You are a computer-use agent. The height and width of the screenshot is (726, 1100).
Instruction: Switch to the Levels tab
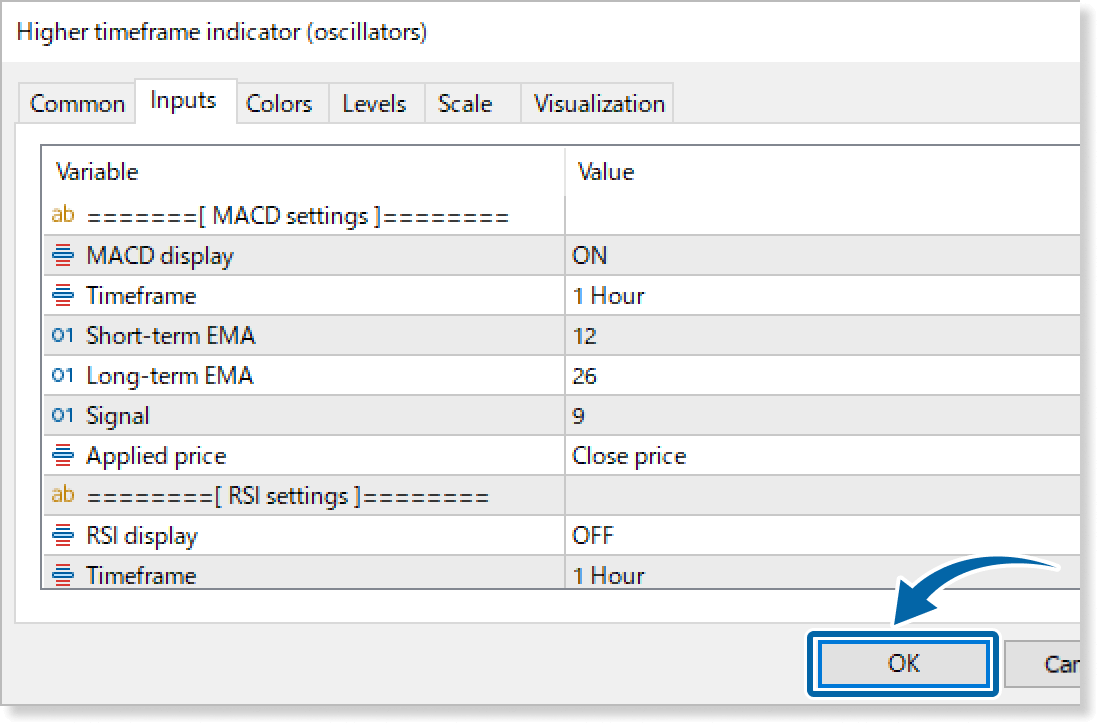coord(374,104)
